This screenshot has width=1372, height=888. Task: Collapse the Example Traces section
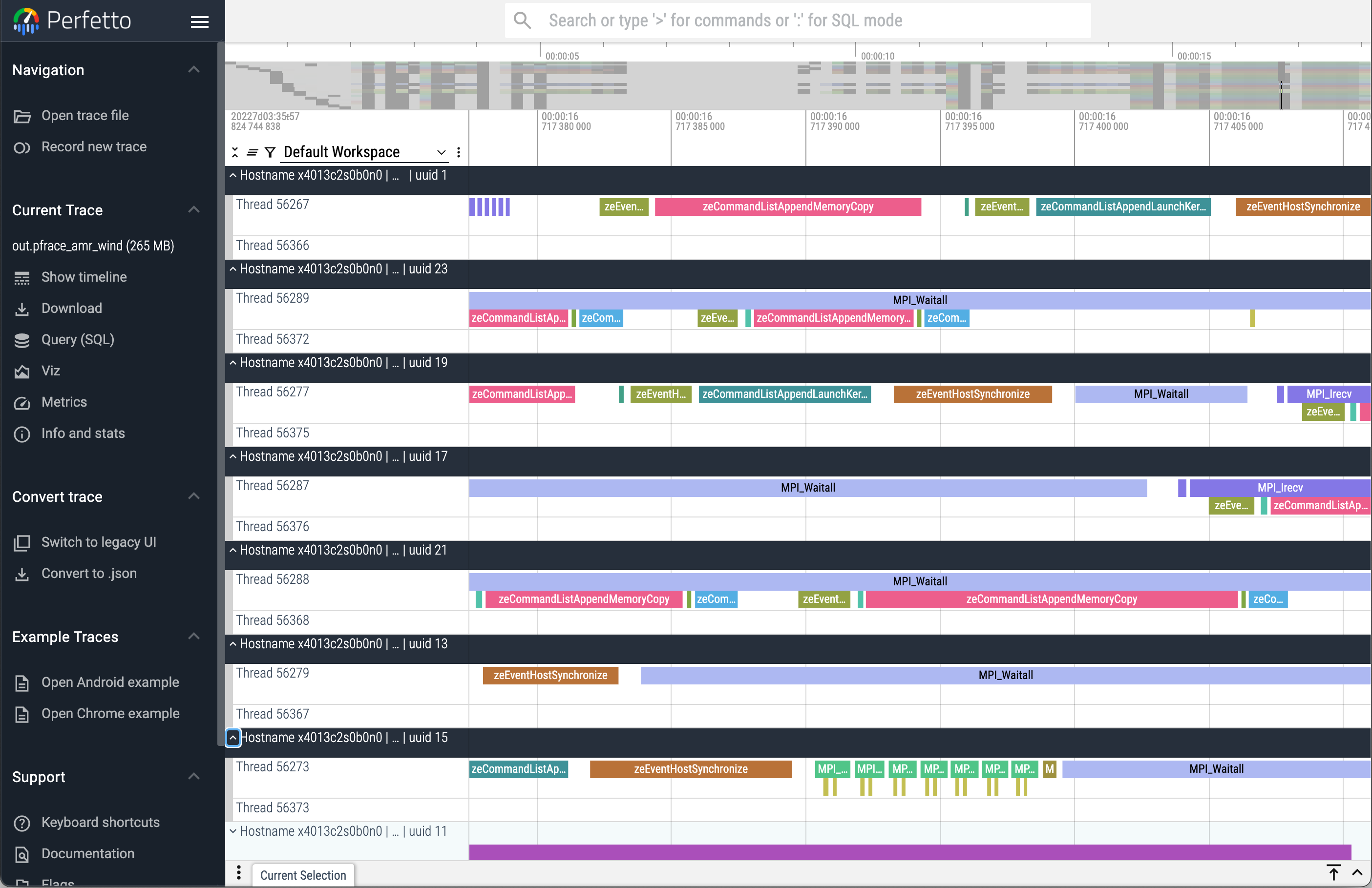(x=194, y=636)
